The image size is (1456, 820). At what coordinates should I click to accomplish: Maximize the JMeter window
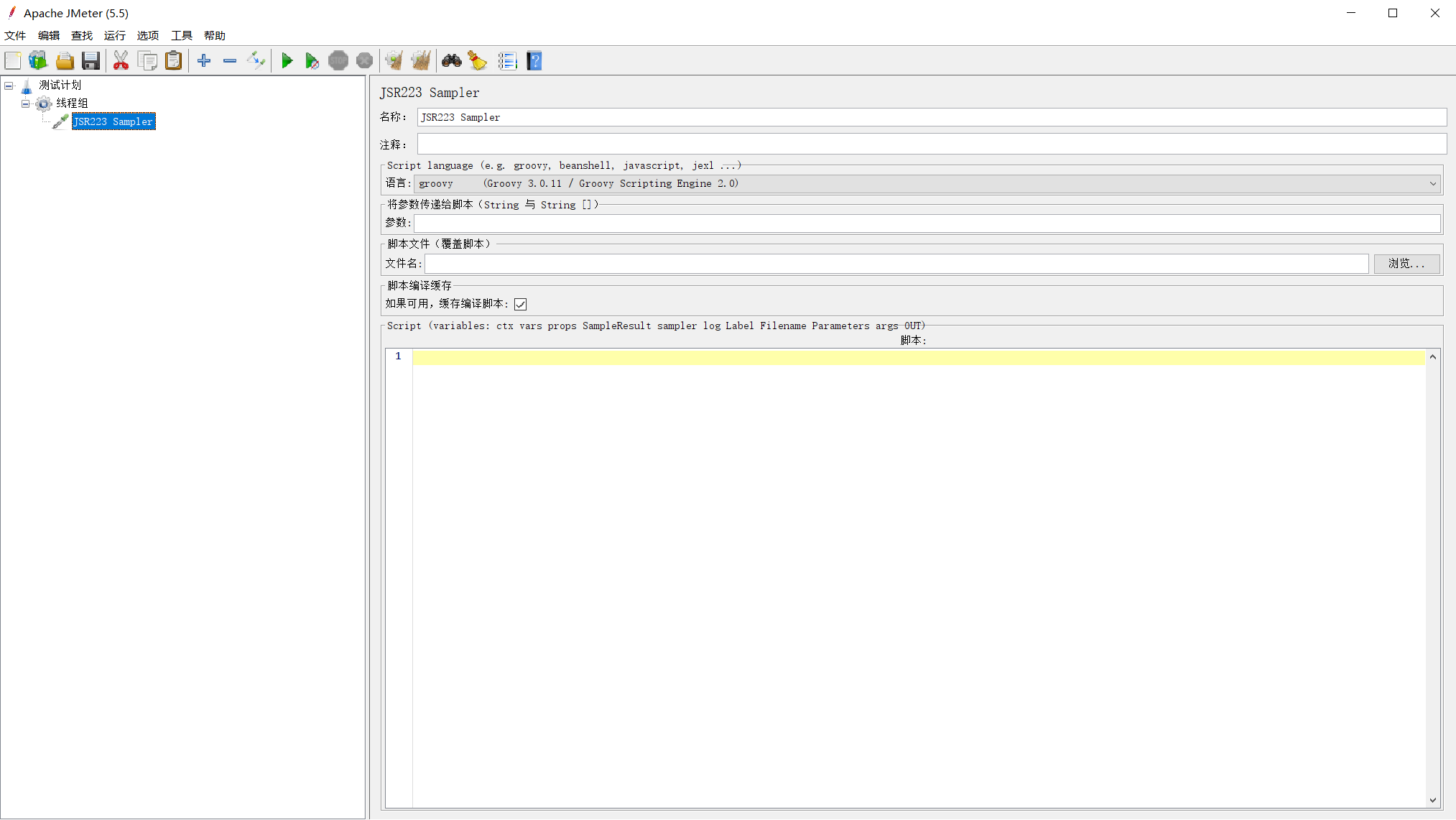[1393, 13]
